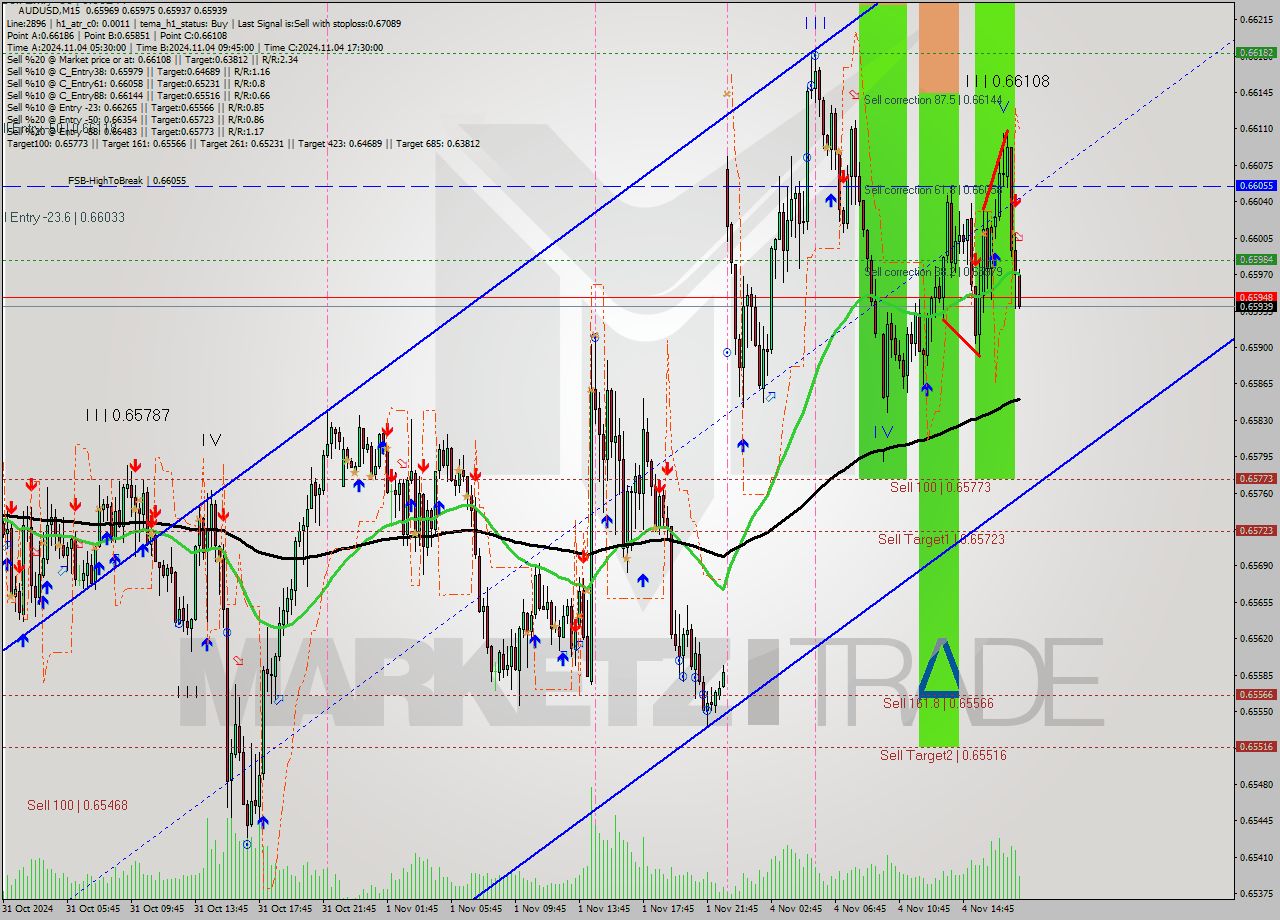This screenshot has width=1280, height=920.
Task: Click the Sell correction 87.5 | 0.66144 label
Action: (x=933, y=100)
